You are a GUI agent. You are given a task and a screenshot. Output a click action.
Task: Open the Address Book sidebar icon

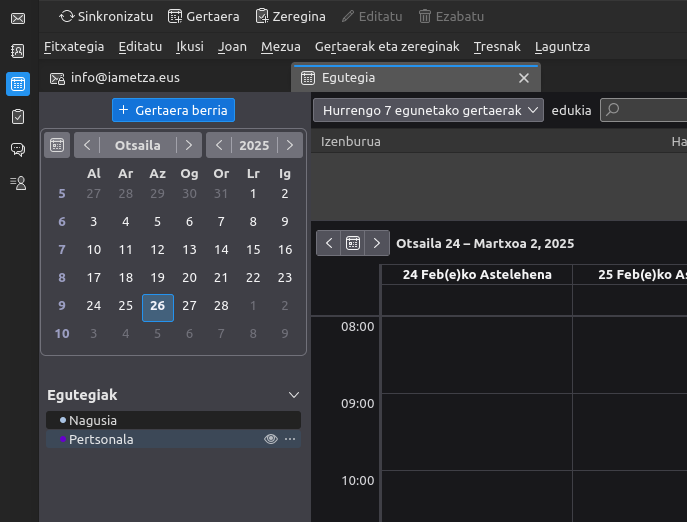pyautogui.click(x=18, y=51)
